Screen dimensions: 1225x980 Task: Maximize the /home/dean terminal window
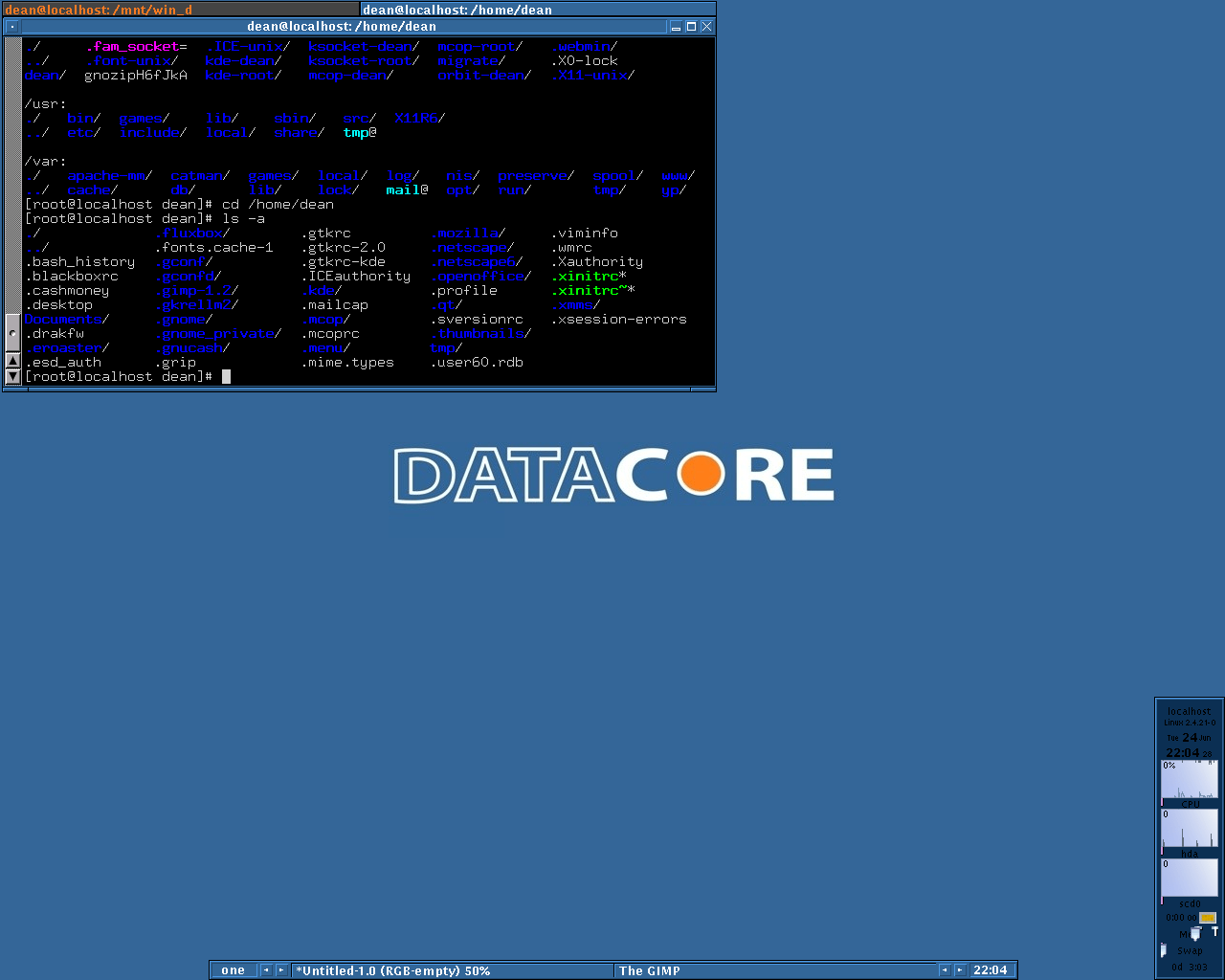click(x=691, y=27)
